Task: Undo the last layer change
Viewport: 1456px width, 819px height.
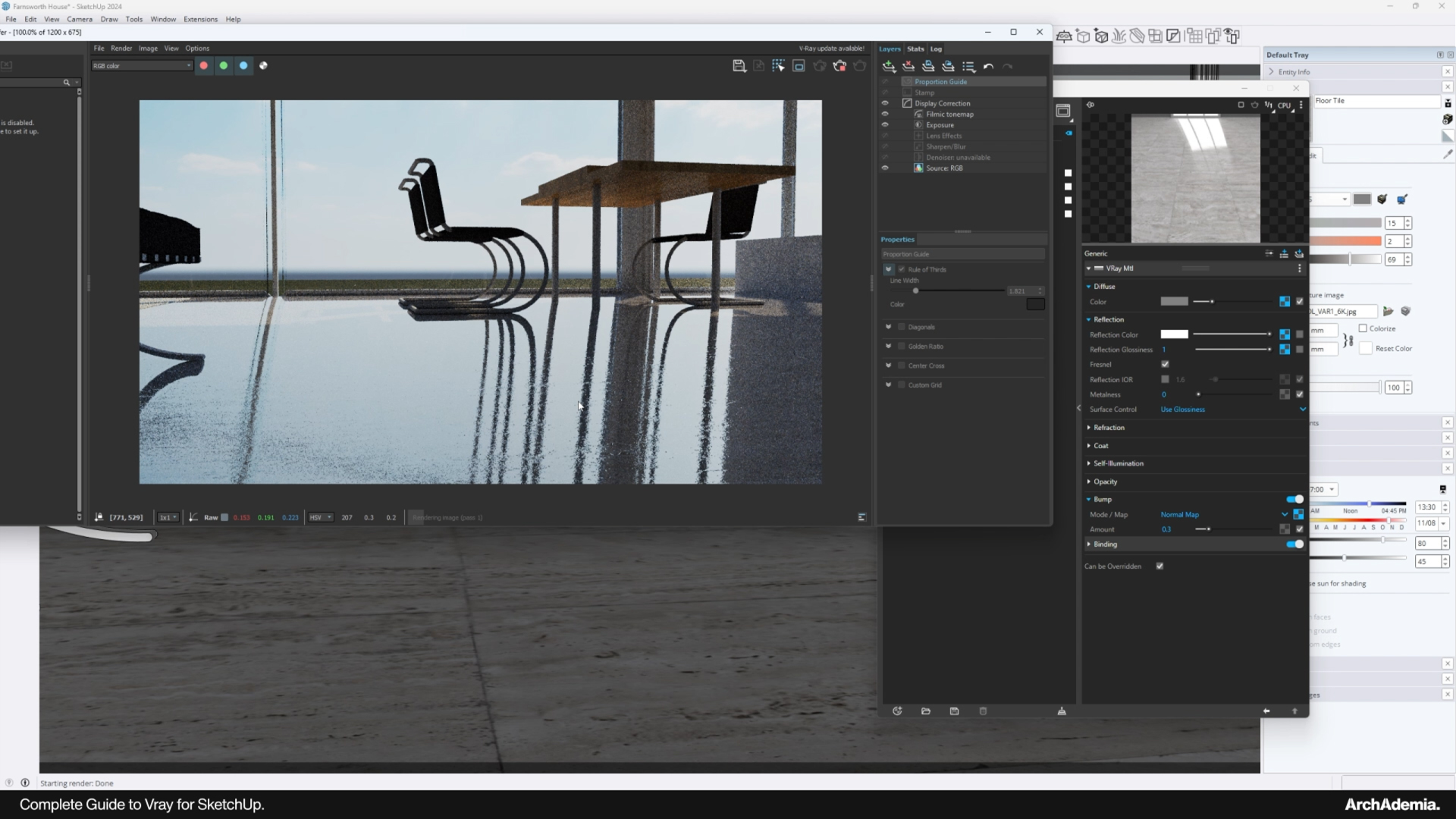Action: click(x=988, y=67)
